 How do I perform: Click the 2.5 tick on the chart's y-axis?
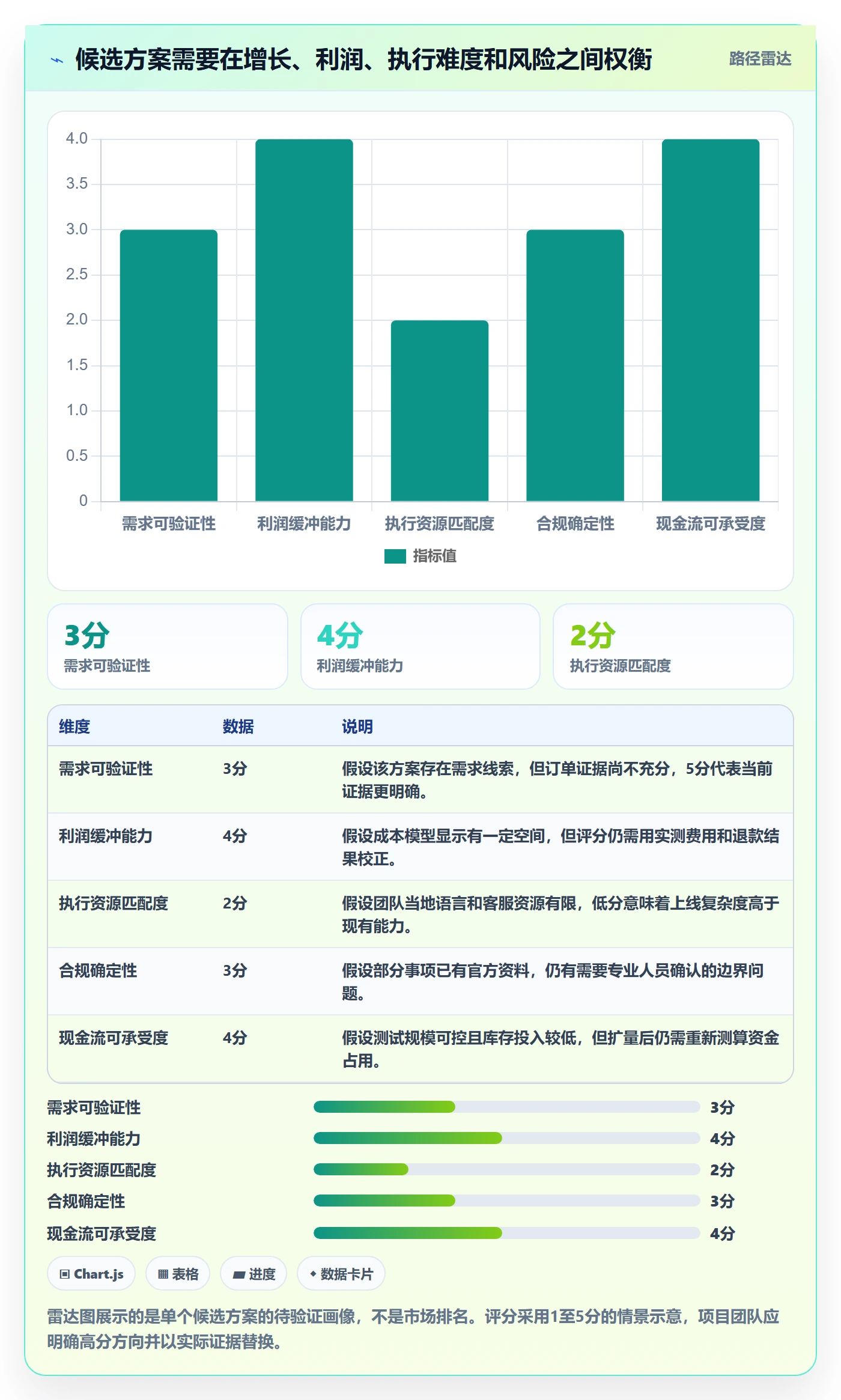[x=77, y=275]
